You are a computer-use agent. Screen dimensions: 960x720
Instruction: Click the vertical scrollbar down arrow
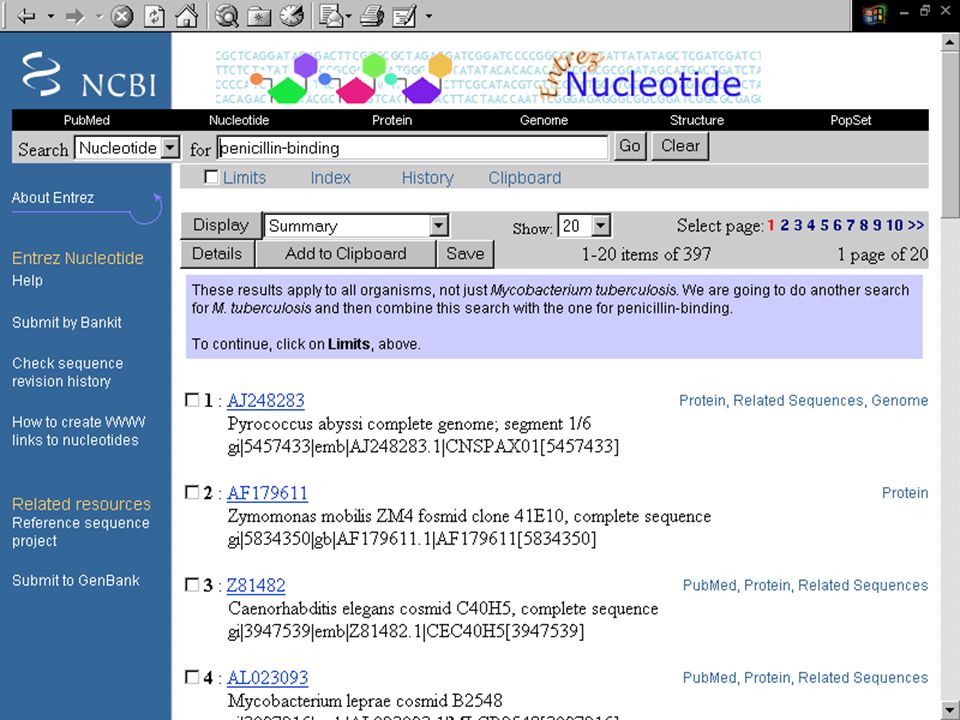[x=950, y=710]
